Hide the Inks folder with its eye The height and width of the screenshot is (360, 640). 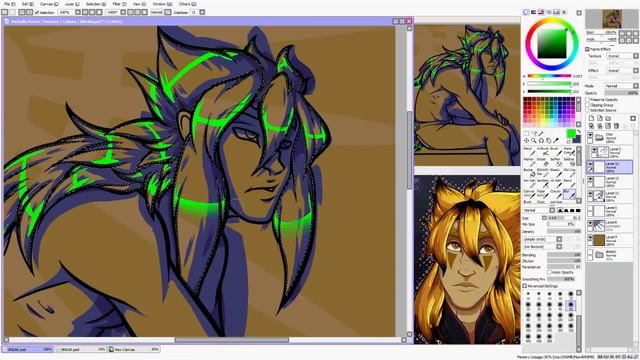[590, 135]
